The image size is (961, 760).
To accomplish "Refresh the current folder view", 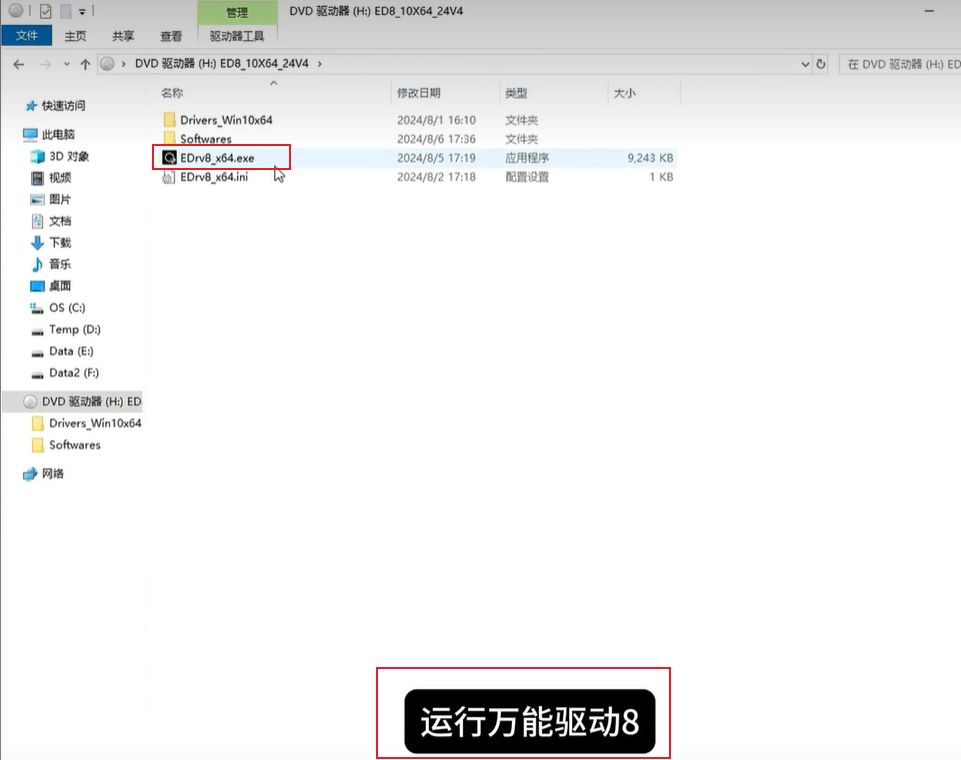I will 821,64.
